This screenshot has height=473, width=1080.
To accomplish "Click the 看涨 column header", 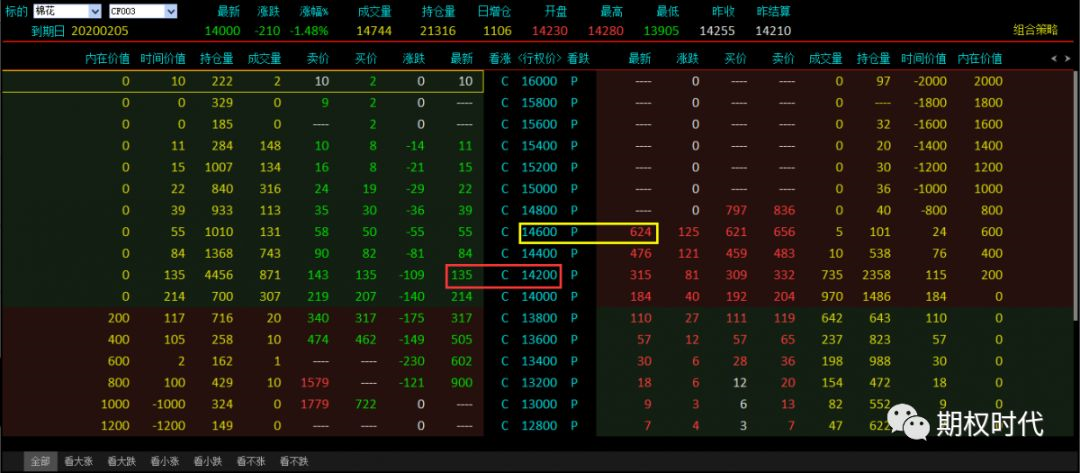I will (500, 59).
